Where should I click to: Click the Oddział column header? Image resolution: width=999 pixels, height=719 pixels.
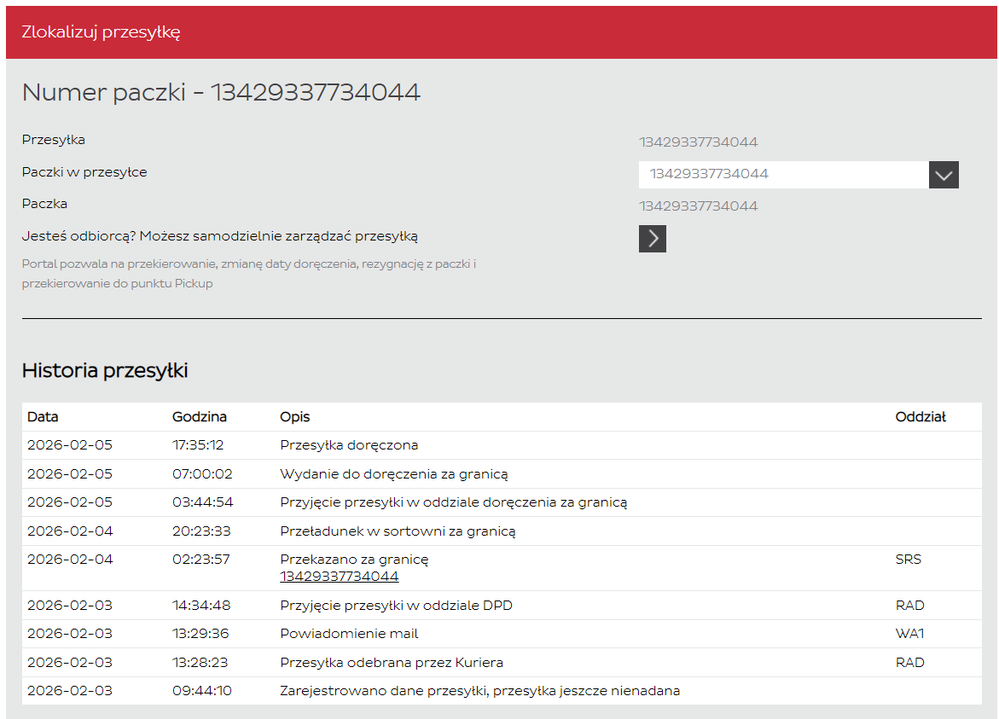click(918, 417)
